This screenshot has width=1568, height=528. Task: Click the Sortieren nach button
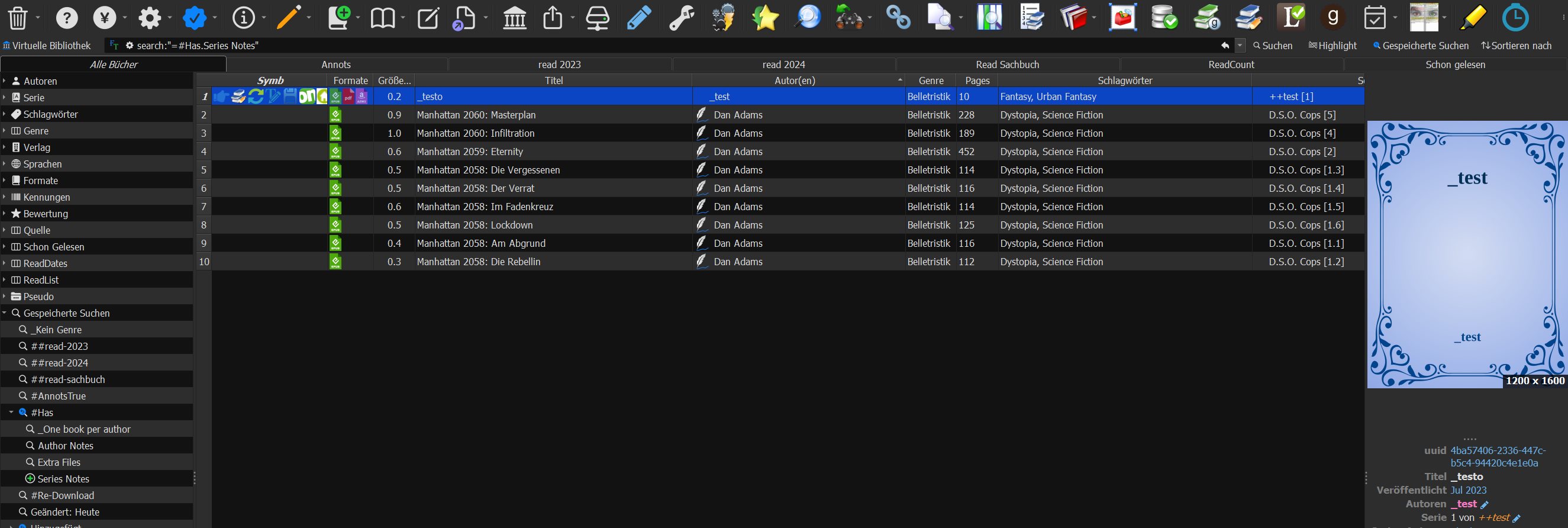click(1517, 46)
